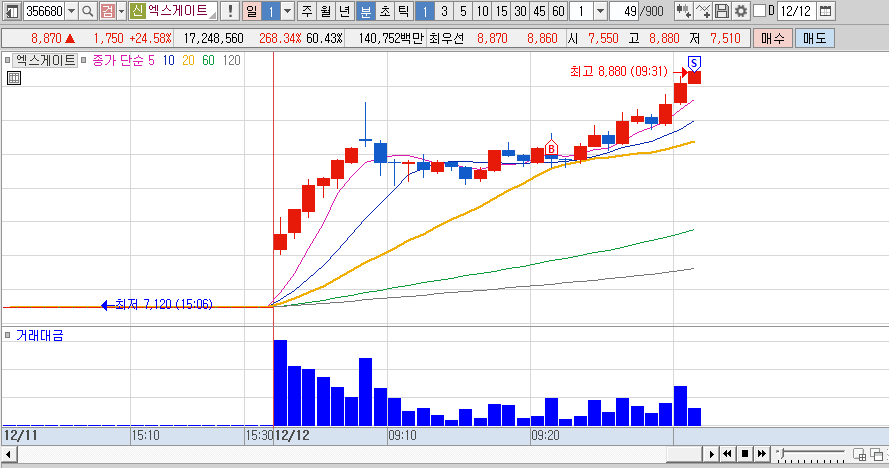Click the add candlestick chart icon
Image resolution: width=889 pixels, height=468 pixels.
tap(683, 11)
